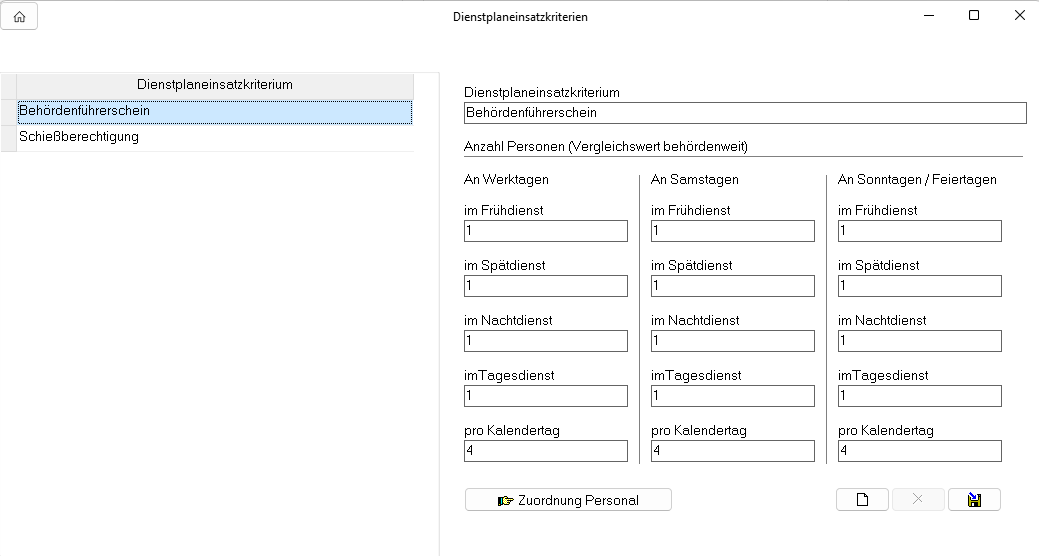This screenshot has height=556, width=1039.
Task: Click Frühdienst field under An Werktagen
Action: tap(546, 231)
